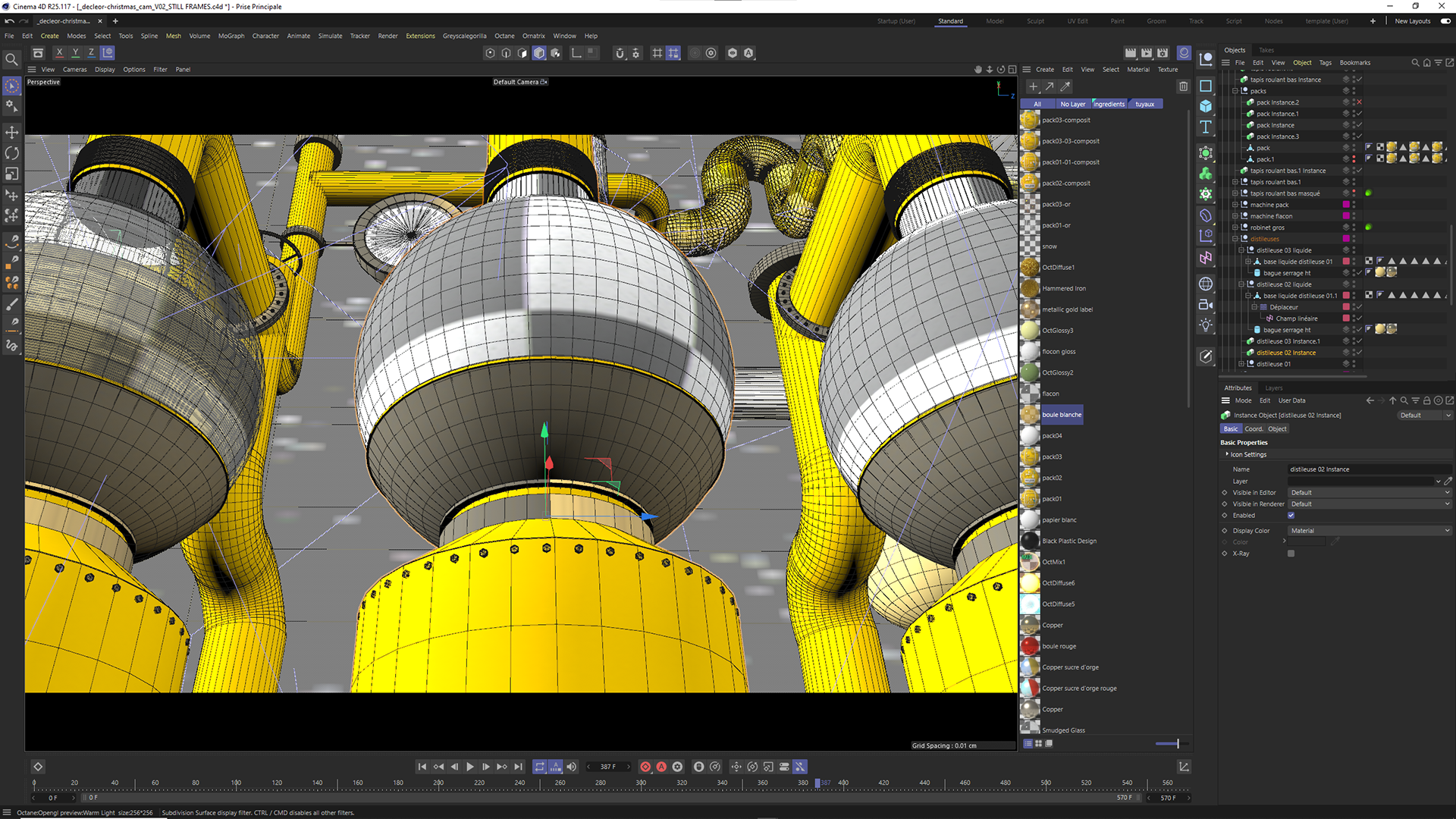Click the Record Active Objects keyframe button
The width and height of the screenshot is (1456, 819).
pyautogui.click(x=645, y=767)
